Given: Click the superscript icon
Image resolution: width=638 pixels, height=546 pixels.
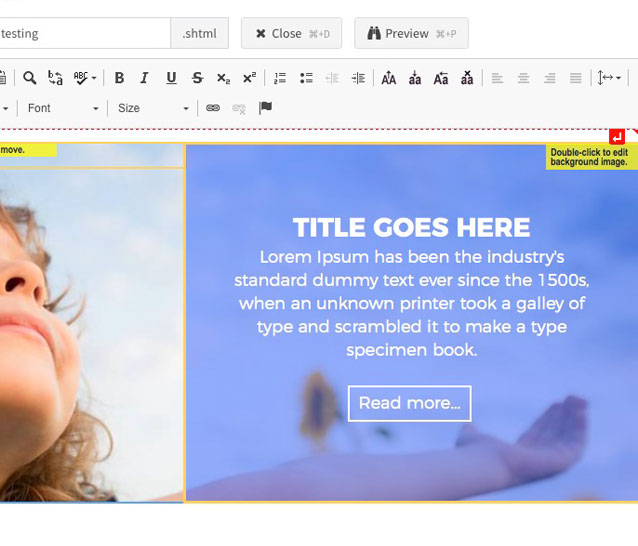Looking at the screenshot, I should click(249, 78).
